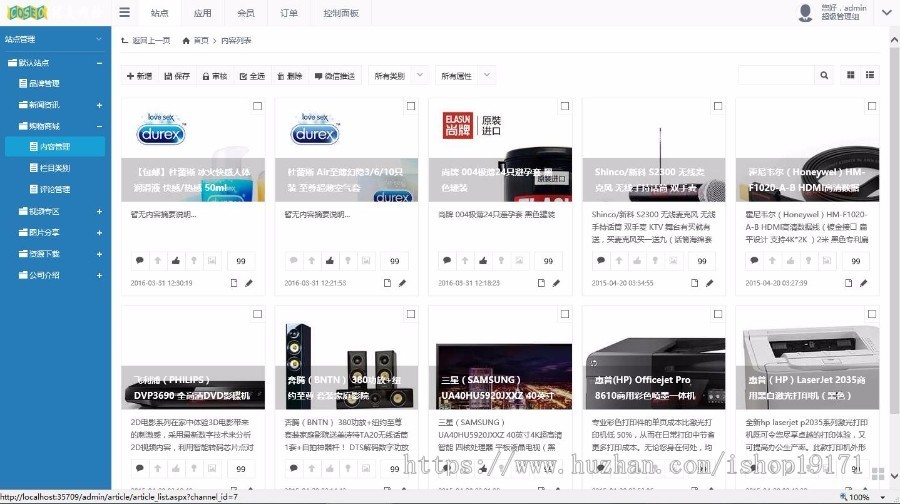
Task: Expand the 新闻资讯 plus sign
Action: pyautogui.click(x=99, y=105)
